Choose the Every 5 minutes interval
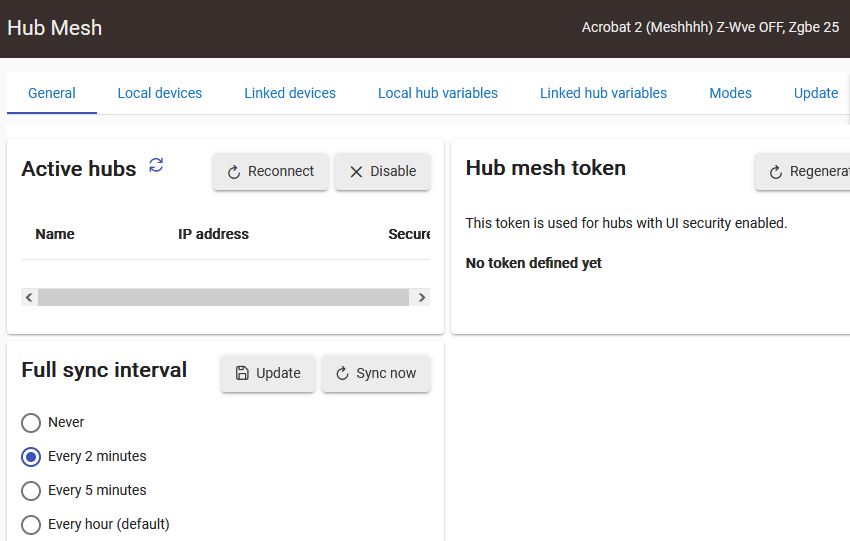 click(x=31, y=491)
